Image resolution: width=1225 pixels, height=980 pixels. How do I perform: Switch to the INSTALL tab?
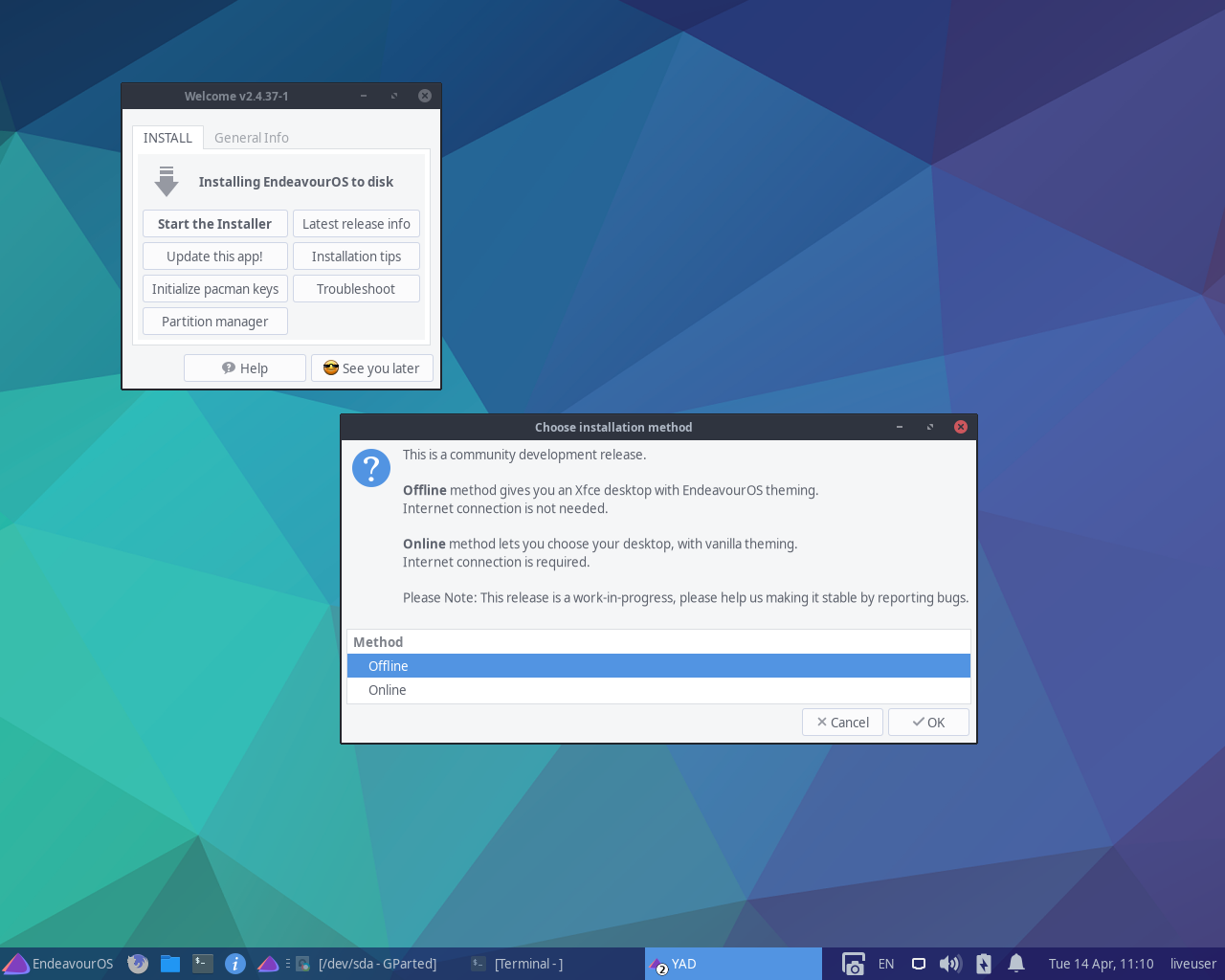point(167,138)
